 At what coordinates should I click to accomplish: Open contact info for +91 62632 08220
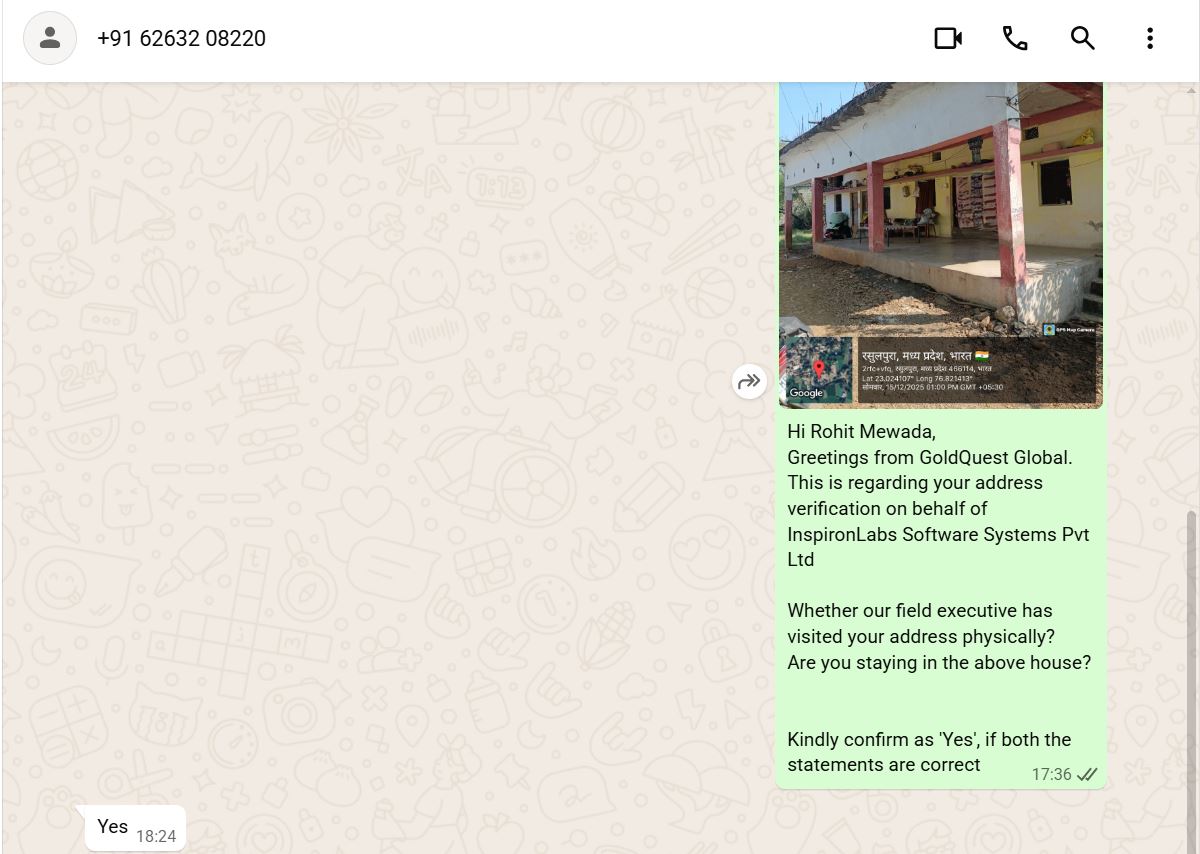(x=181, y=39)
